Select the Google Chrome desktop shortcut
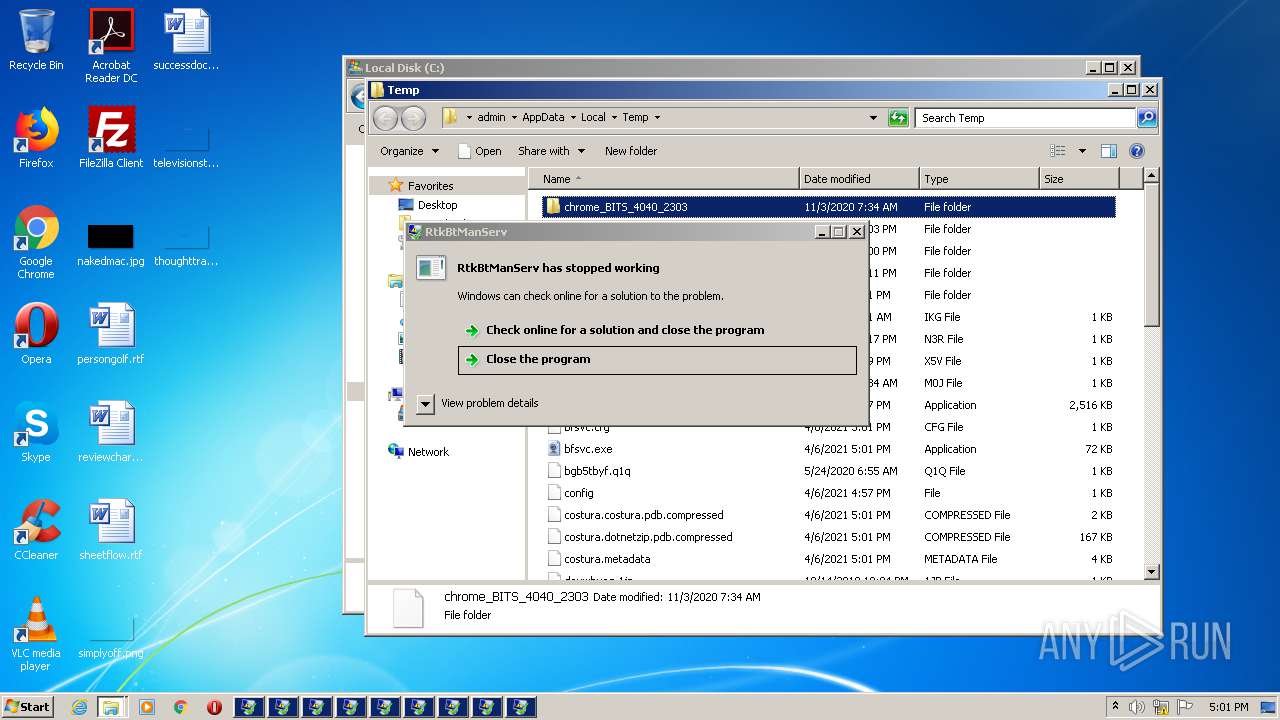Viewport: 1280px width, 720px height. (36, 242)
